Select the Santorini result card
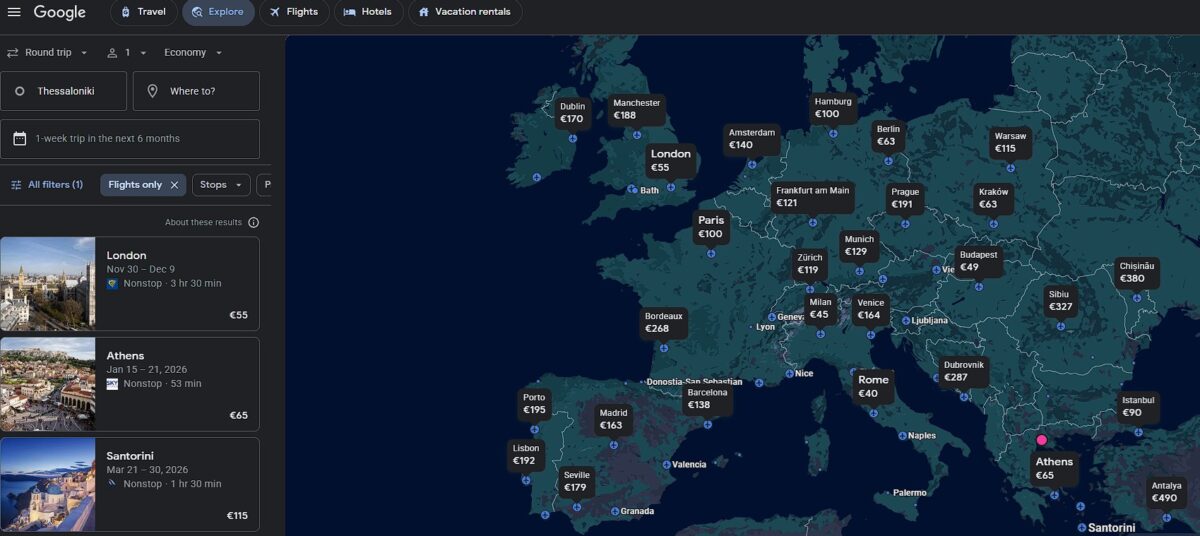The height and width of the screenshot is (536, 1200). [130, 485]
